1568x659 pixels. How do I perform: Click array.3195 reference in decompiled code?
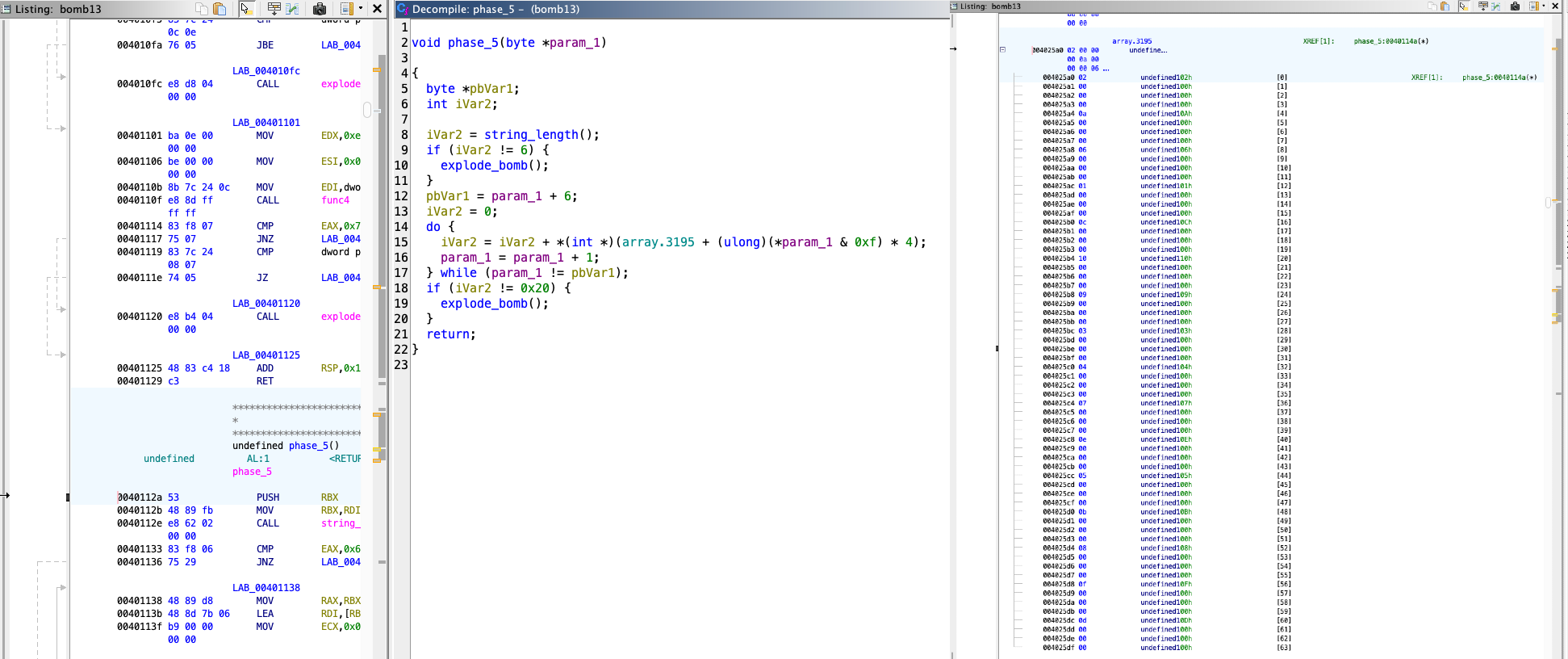[x=658, y=242]
